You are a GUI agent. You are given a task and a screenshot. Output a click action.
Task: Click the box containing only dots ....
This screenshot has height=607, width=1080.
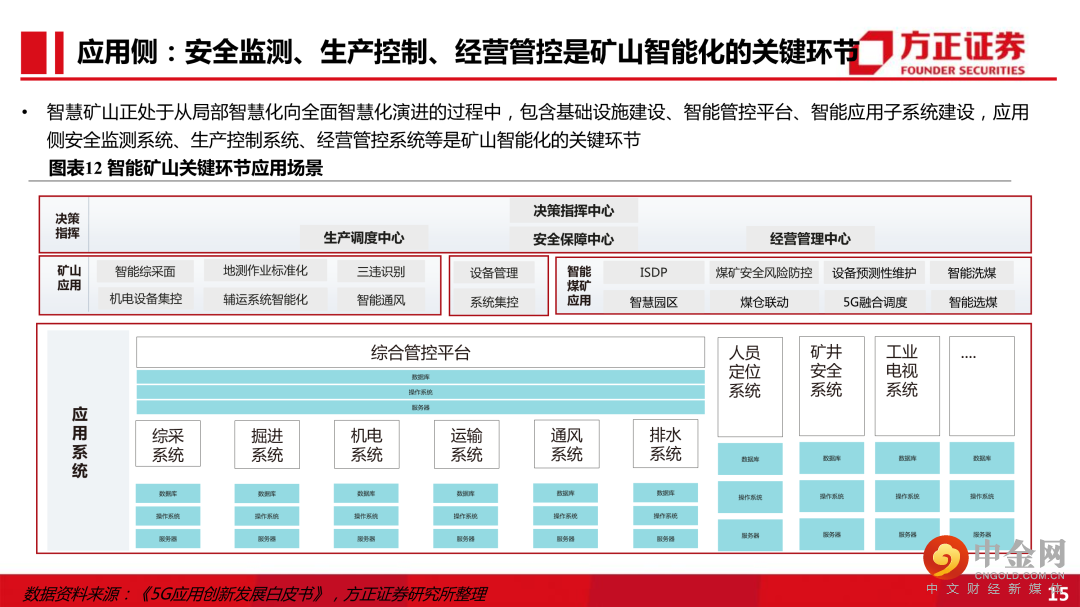pos(982,386)
